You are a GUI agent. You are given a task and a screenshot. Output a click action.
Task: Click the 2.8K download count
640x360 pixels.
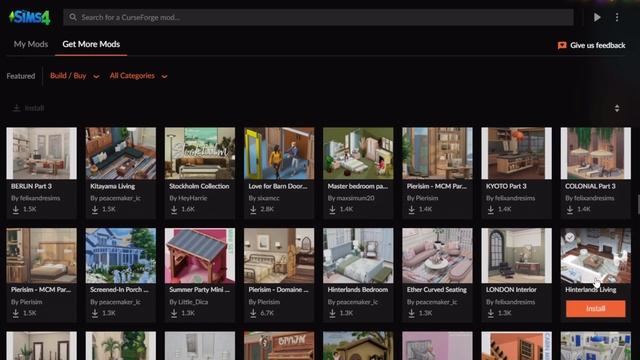267,209
